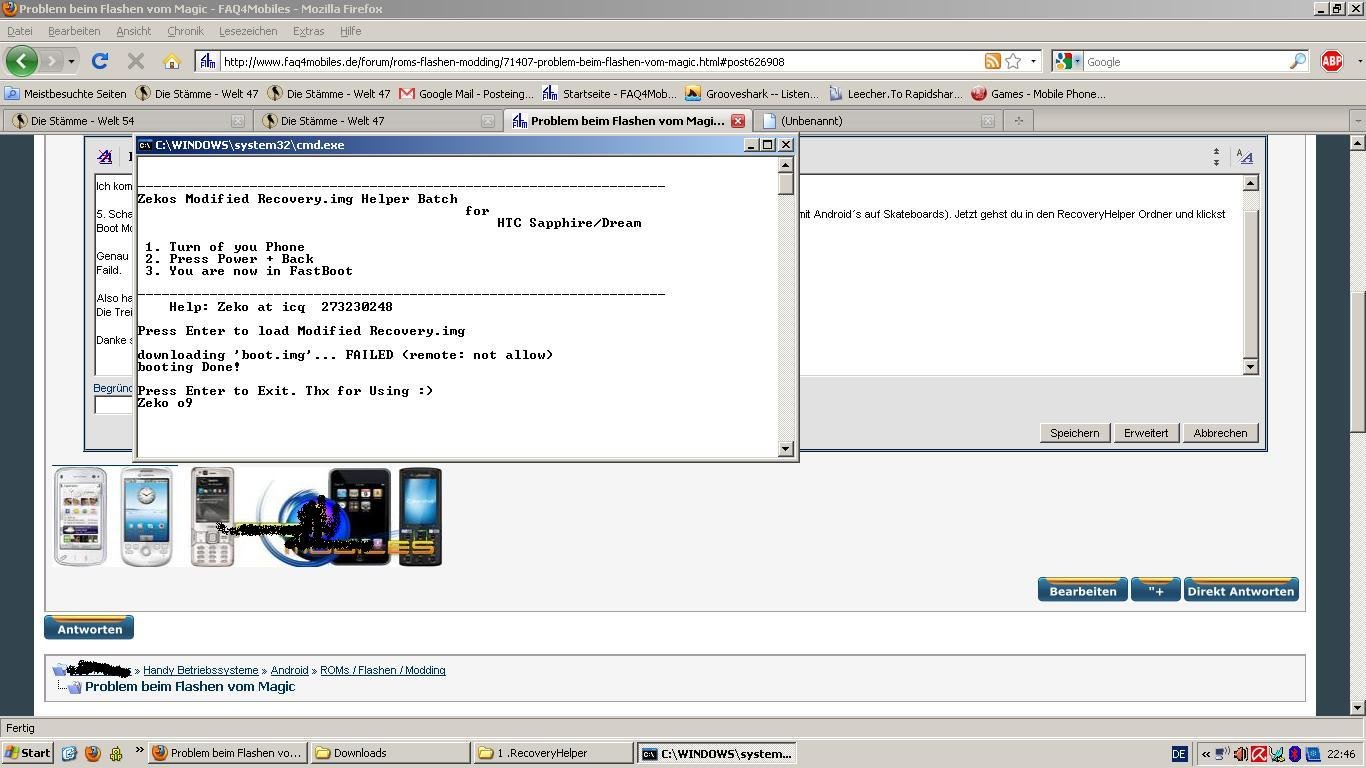1366x768 pixels.
Task: Open Grooveshark bookmark
Action: coord(752,94)
